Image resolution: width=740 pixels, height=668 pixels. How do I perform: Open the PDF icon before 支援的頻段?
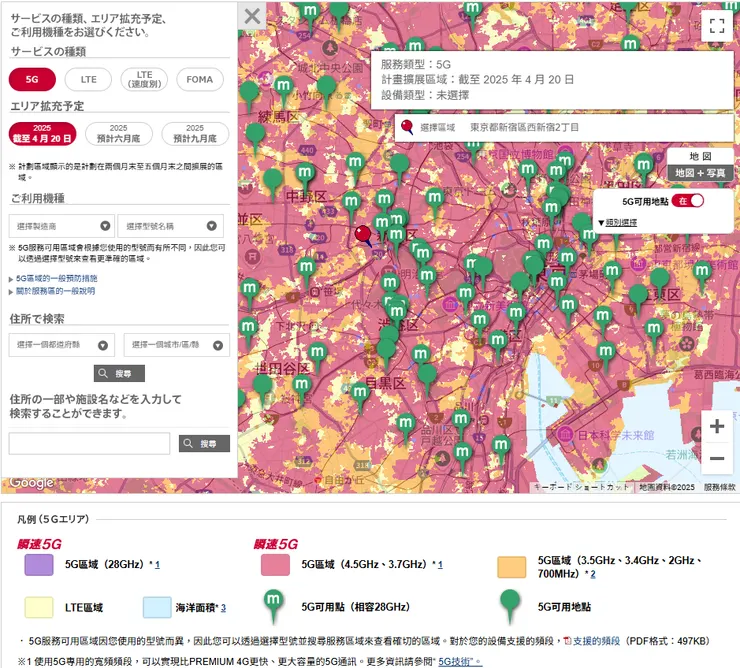coord(567,641)
